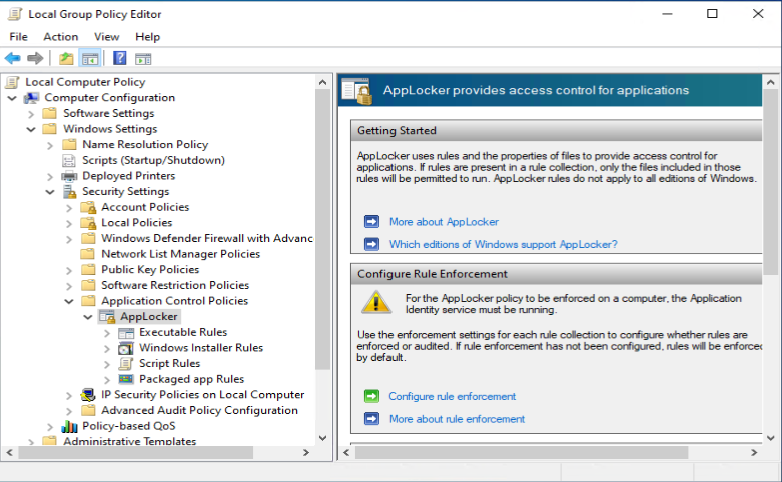Select the Windows Installer Rules icon
The width and height of the screenshot is (782, 482).
coord(126,348)
